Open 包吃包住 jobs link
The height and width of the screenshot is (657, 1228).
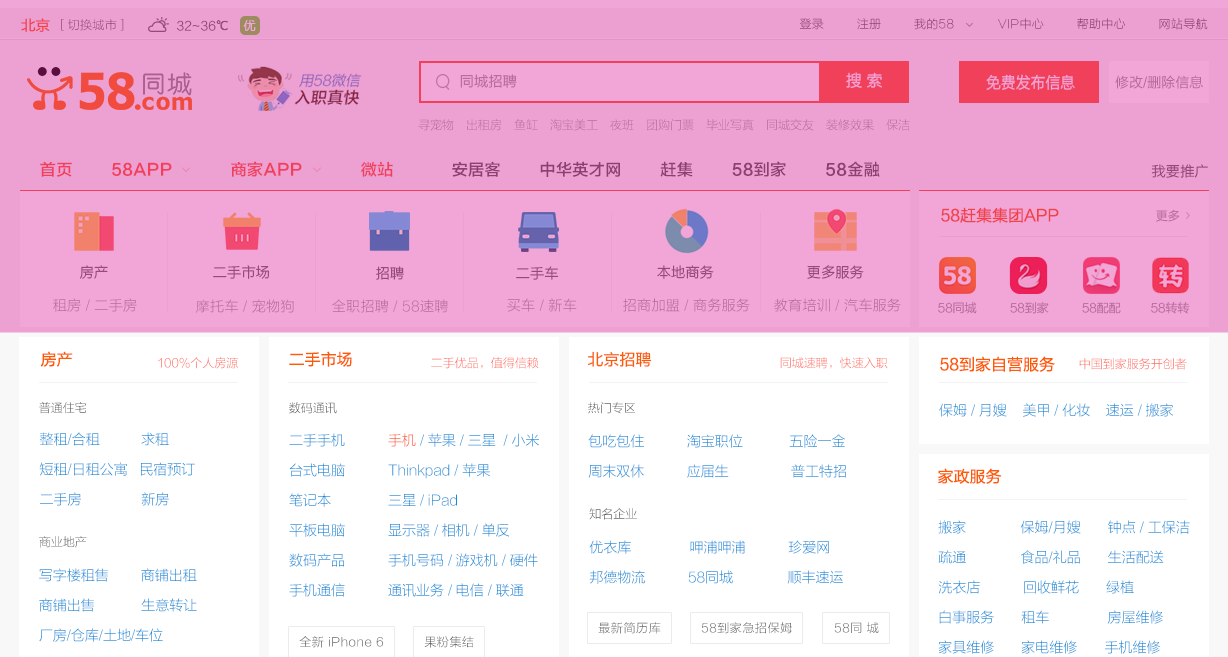616,441
